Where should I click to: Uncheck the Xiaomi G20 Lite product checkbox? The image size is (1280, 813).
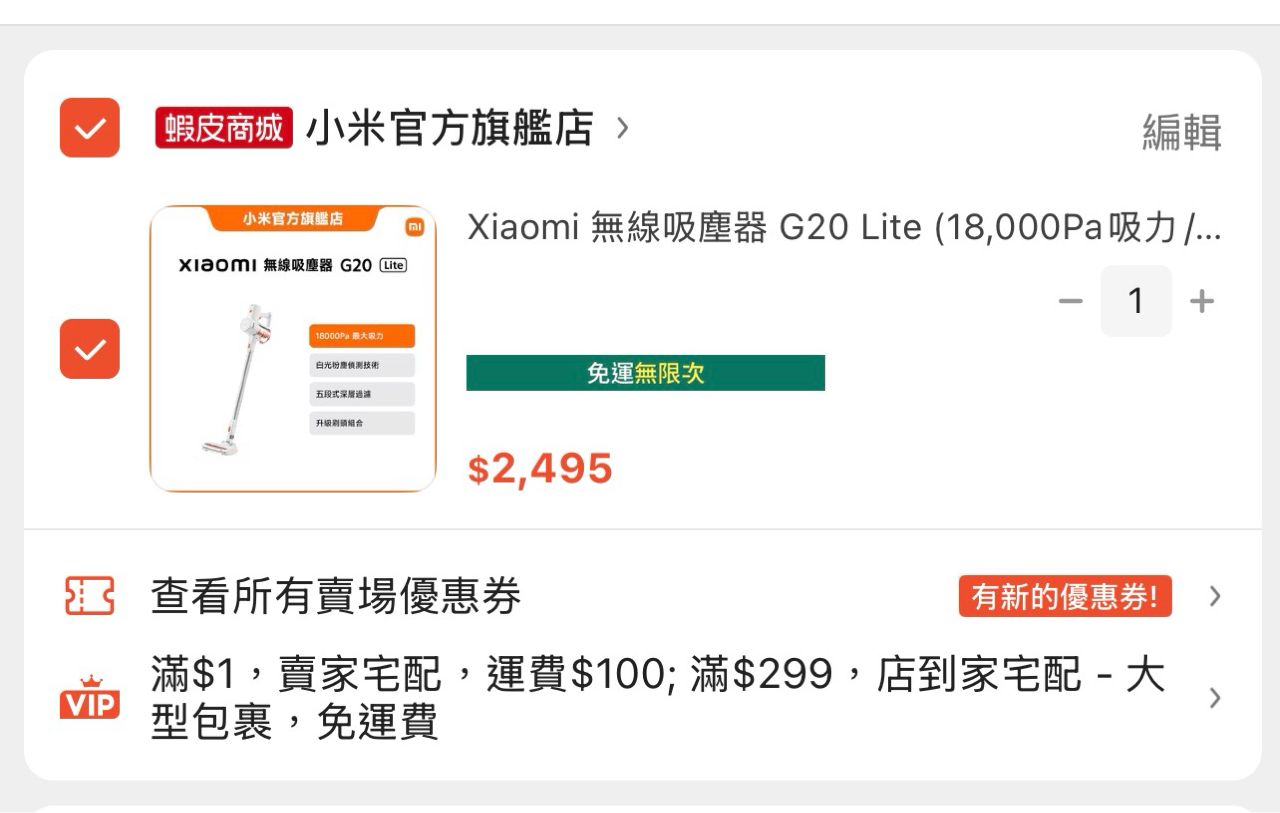point(90,349)
